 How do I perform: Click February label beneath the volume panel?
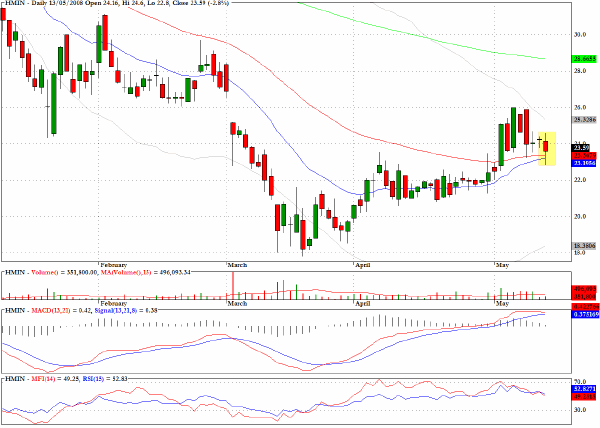pyautogui.click(x=113, y=303)
